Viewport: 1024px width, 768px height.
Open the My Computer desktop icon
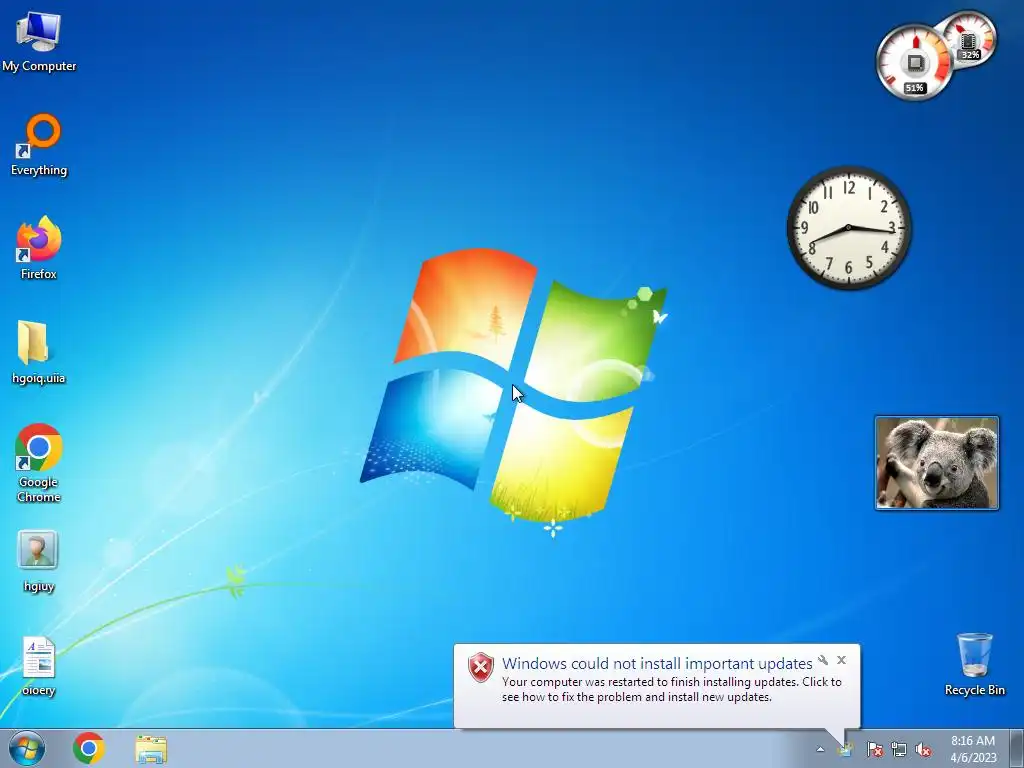(x=39, y=41)
